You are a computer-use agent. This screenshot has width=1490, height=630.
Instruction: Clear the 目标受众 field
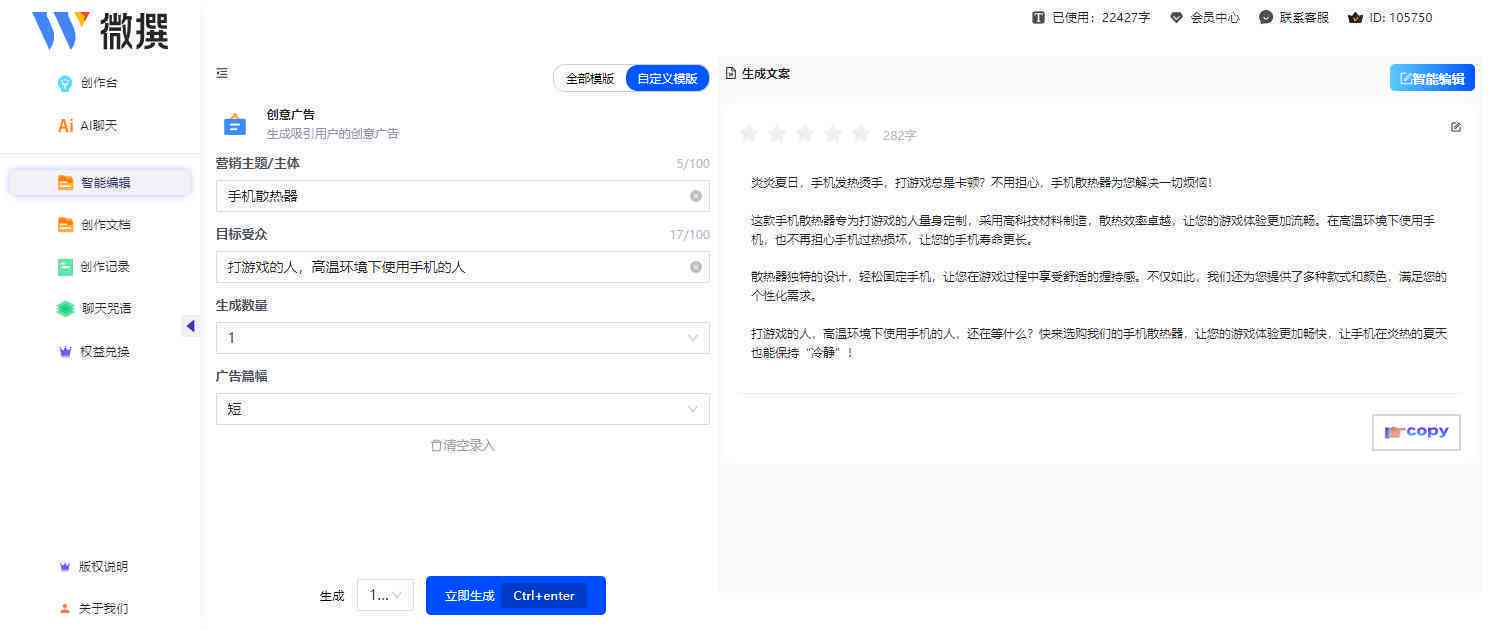696,267
